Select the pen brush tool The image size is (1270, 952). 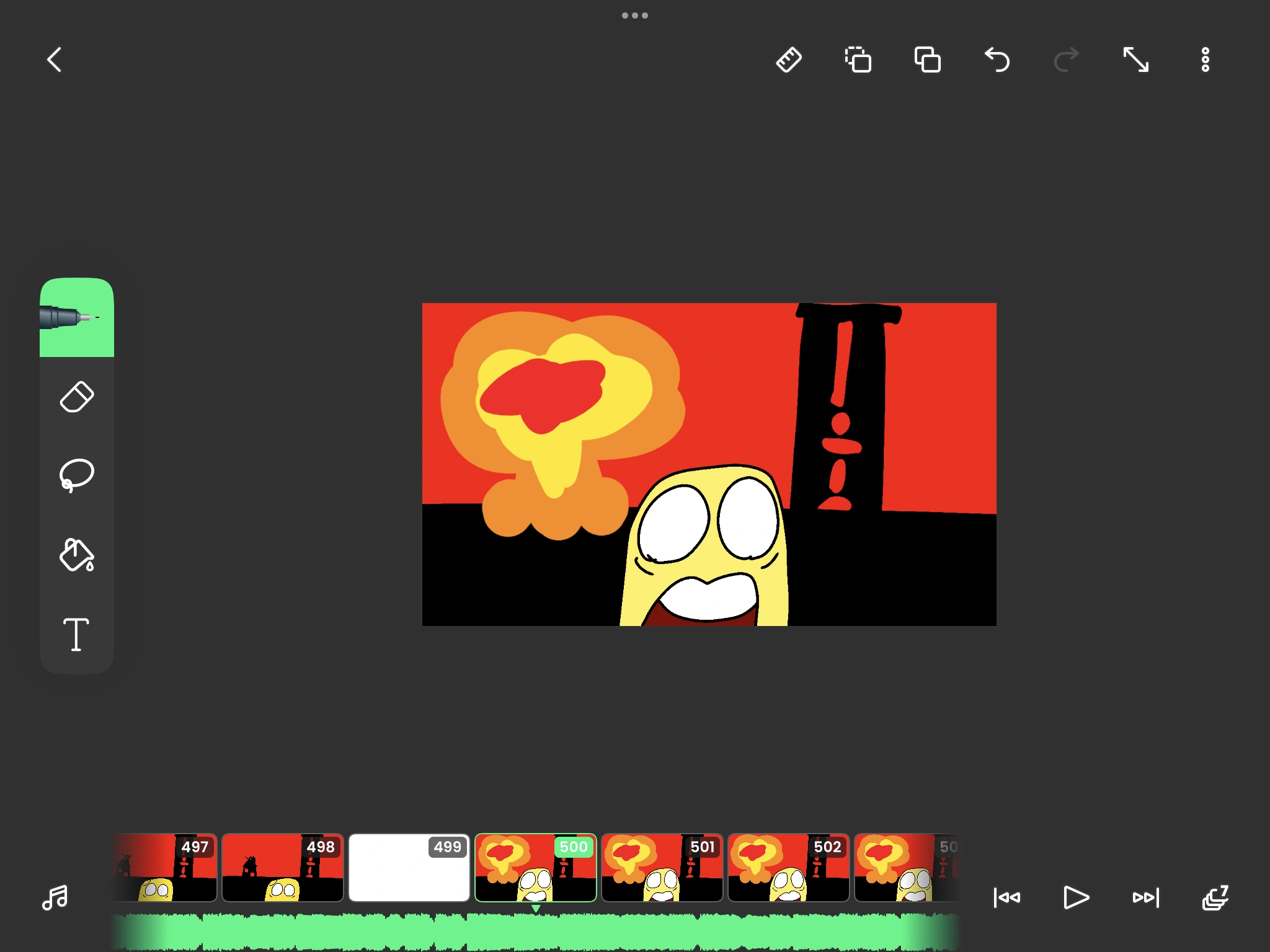click(76, 317)
